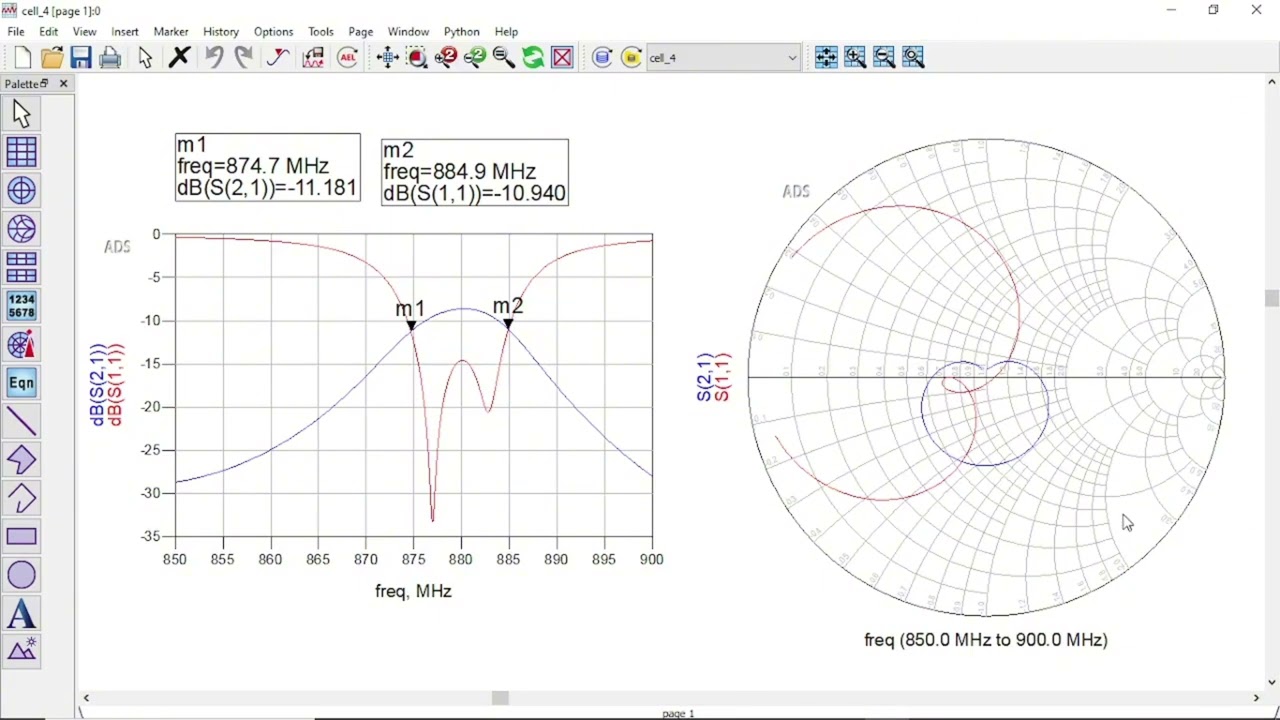Open the Options menu
This screenshot has height=720, width=1280.
273,32
